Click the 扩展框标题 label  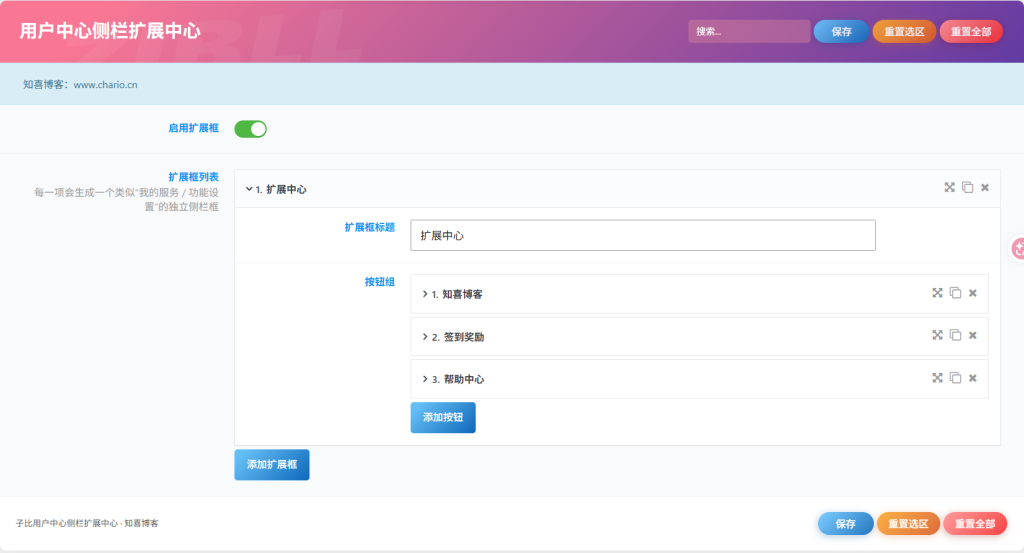point(370,227)
